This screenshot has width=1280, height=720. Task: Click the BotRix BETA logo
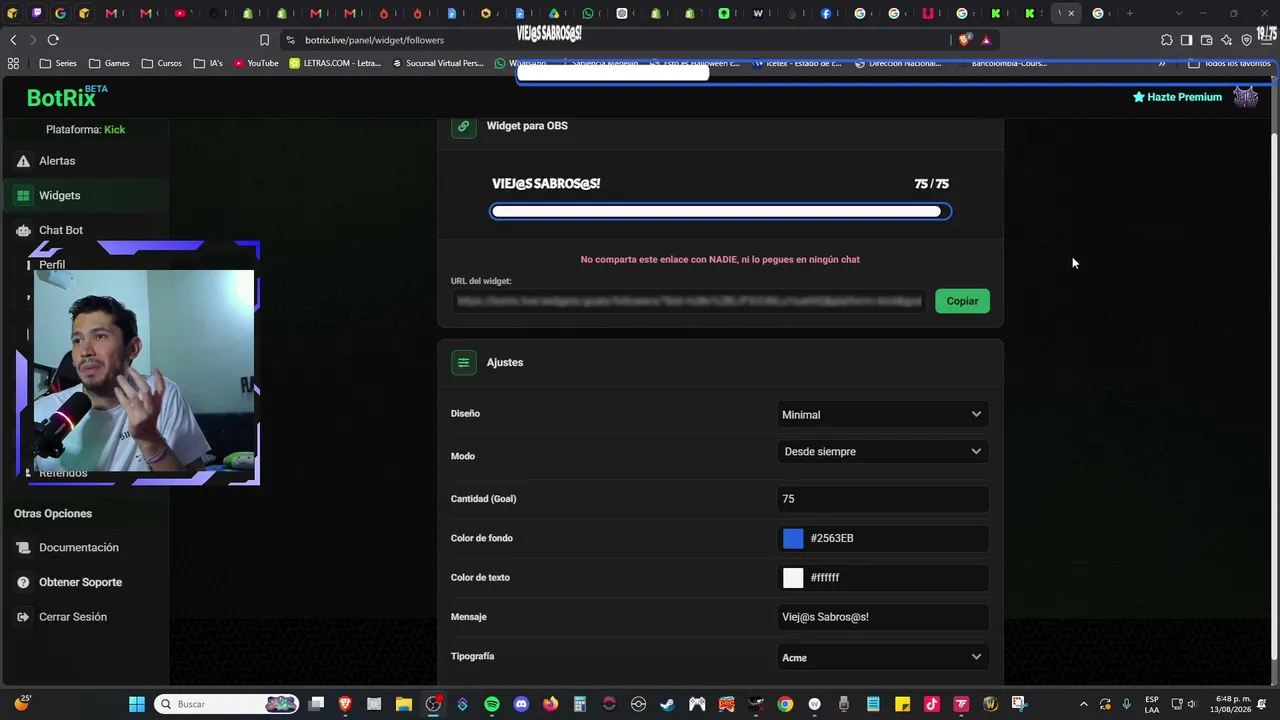click(66, 97)
